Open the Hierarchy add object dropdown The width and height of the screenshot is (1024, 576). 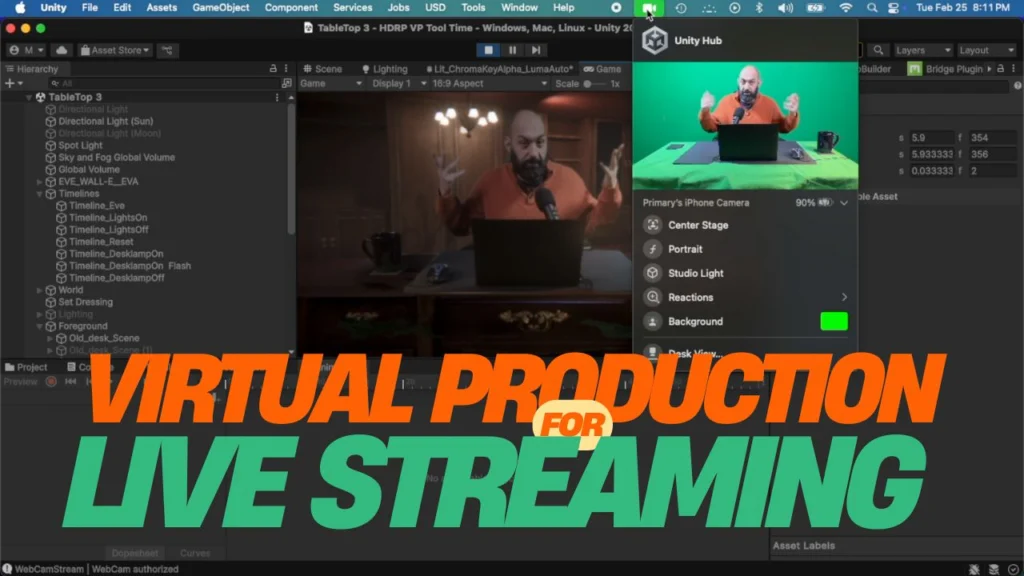pos(14,84)
